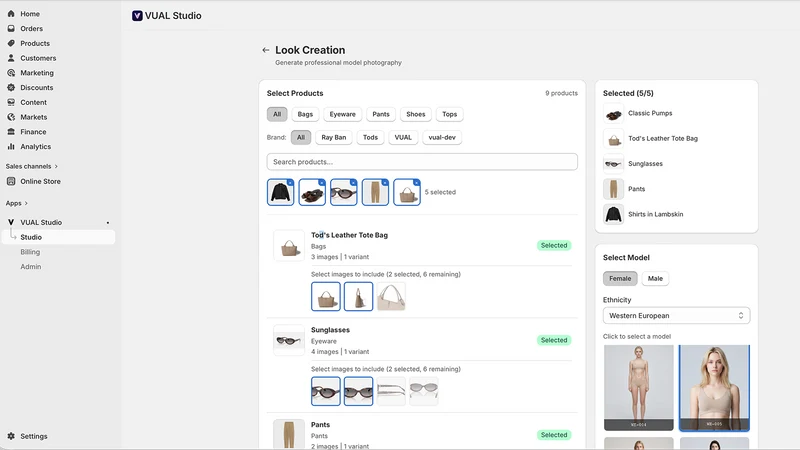Toggle Selected badge for Tod's Leather Tote Bag
Viewport: 800px width, 450px height.
pos(554,245)
